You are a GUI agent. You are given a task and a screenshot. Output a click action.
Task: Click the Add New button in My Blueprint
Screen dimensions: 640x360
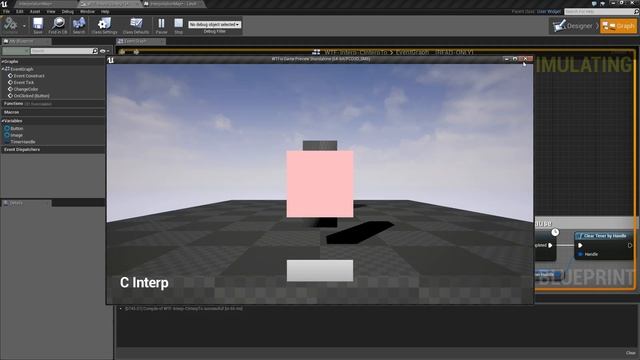click(16, 51)
